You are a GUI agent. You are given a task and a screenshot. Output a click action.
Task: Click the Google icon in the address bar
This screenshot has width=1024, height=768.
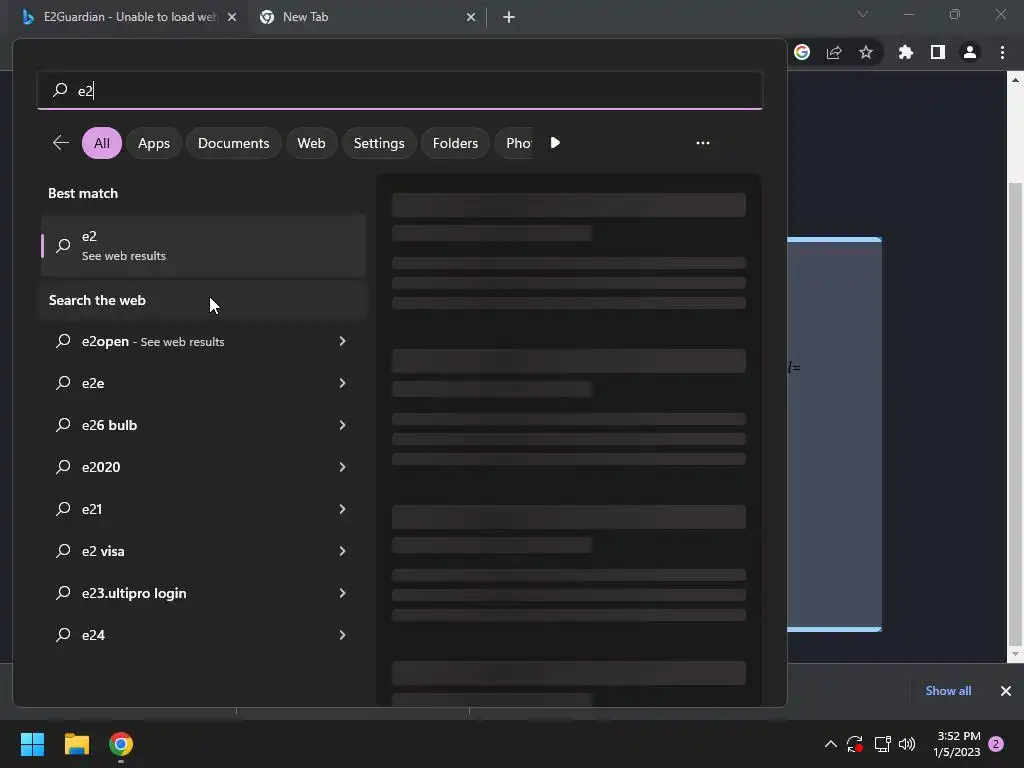pyautogui.click(x=802, y=52)
